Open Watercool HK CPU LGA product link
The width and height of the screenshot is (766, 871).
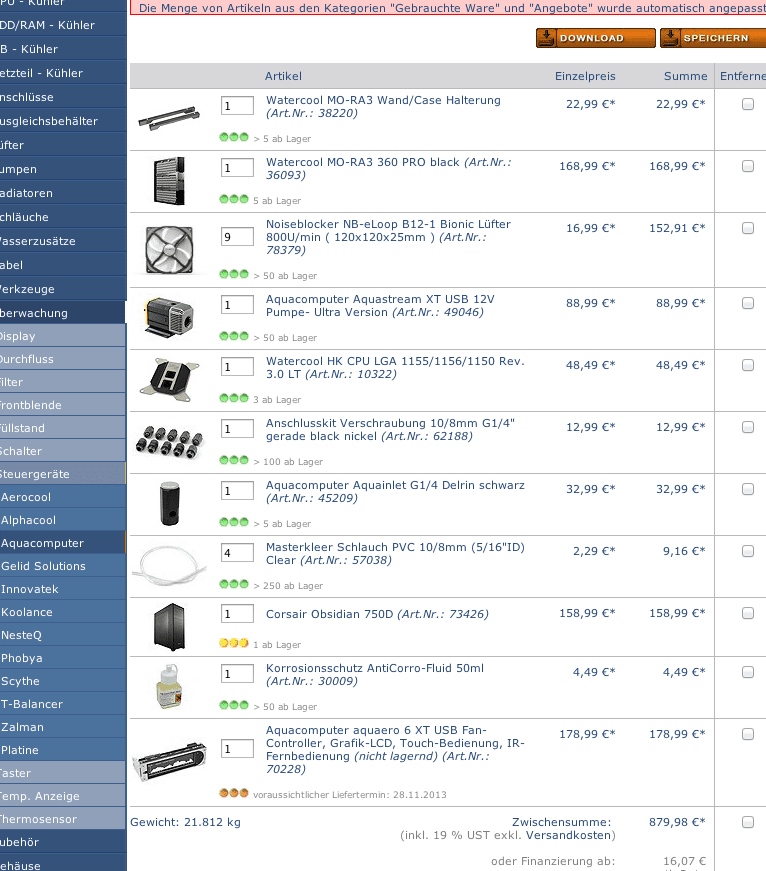[x=395, y=367]
